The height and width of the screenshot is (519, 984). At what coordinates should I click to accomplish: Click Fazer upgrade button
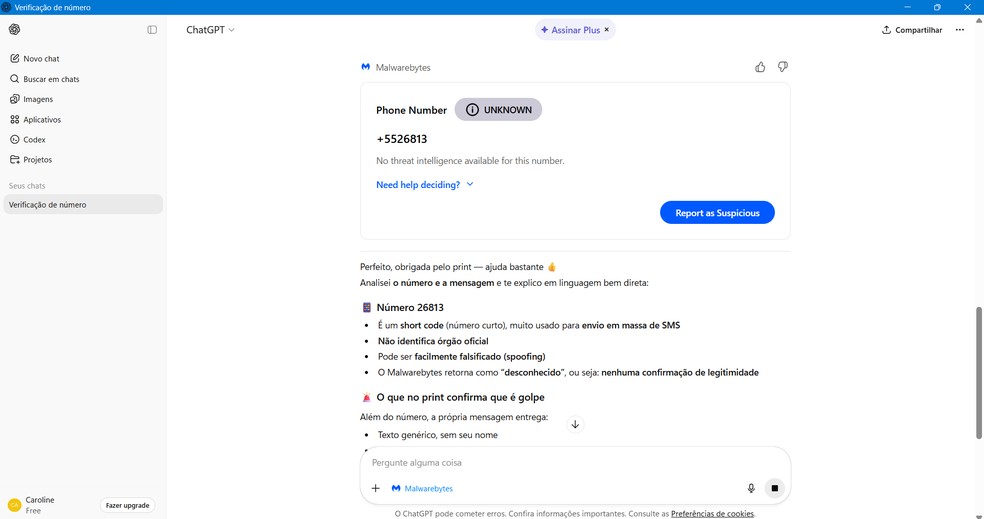click(127, 505)
